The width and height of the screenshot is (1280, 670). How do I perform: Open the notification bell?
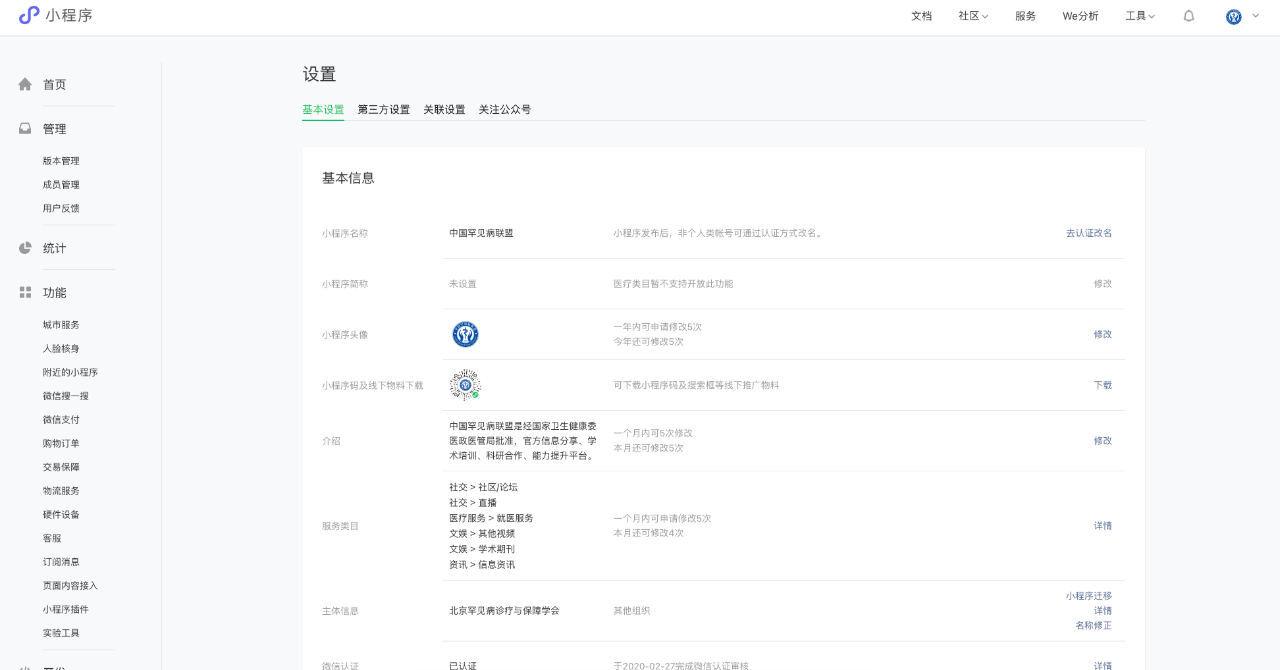click(1189, 16)
